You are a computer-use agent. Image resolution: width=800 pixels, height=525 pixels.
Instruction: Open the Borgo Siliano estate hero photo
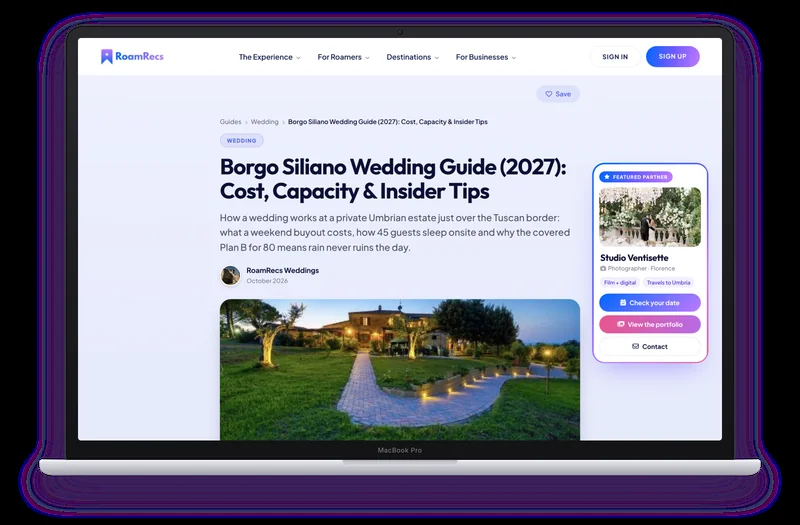399,369
